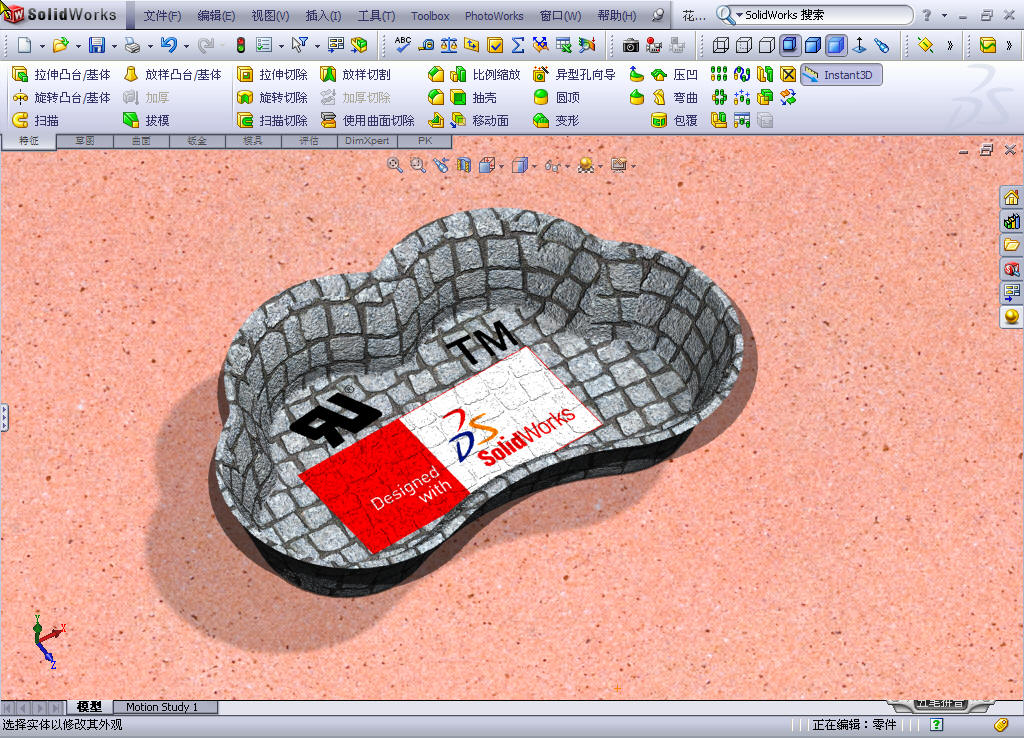Click the Rebuild traffic light icon
Screen dimensions: 1024x738
tap(240, 45)
